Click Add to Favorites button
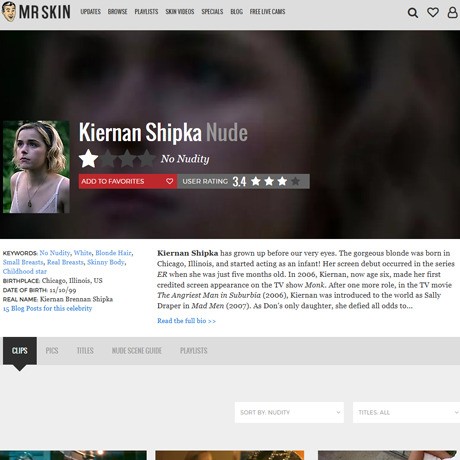The width and height of the screenshot is (460, 460). click(x=128, y=181)
